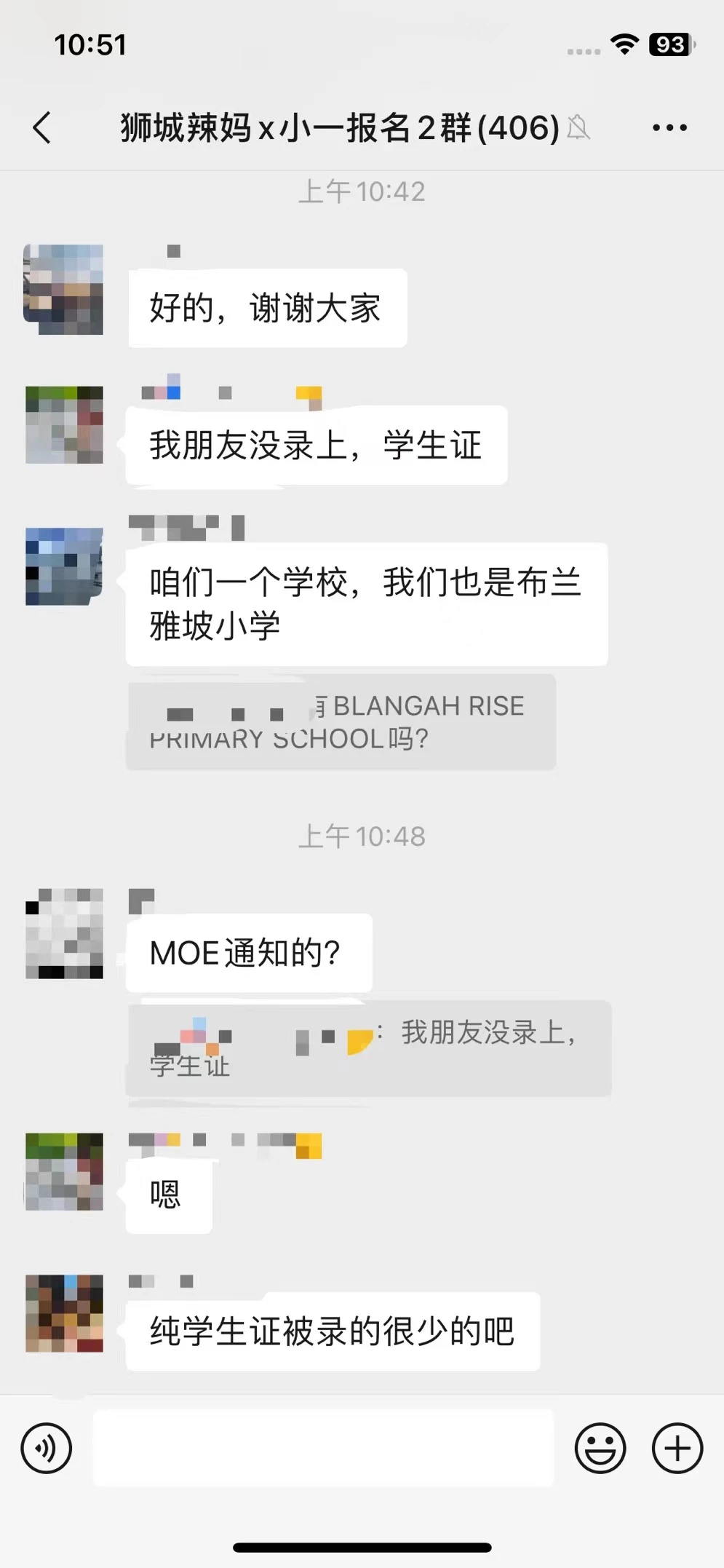Tap the 纯学生证被录的很少的吧 message bubble
724x1568 pixels.
pyautogui.click(x=333, y=1331)
